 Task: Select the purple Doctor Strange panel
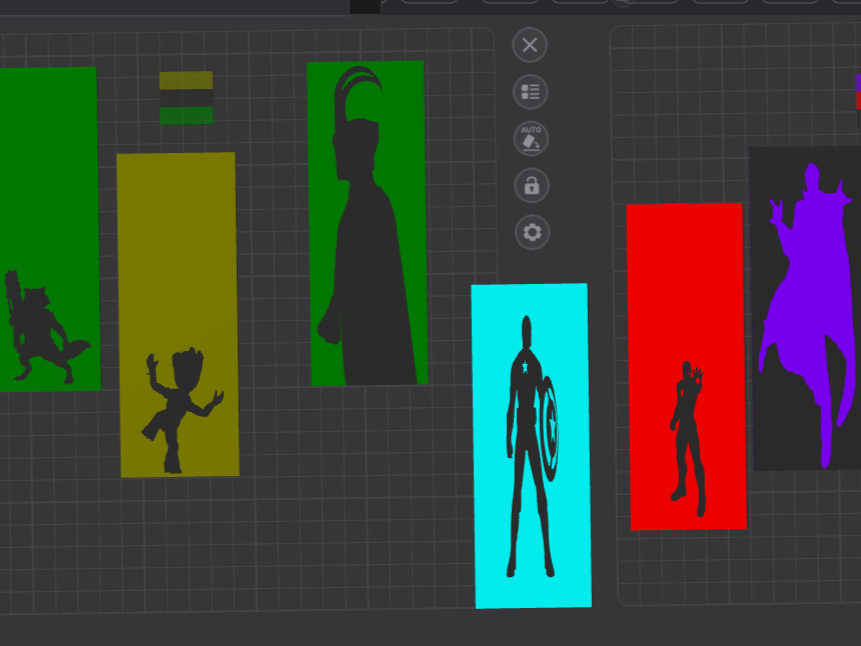(x=806, y=309)
